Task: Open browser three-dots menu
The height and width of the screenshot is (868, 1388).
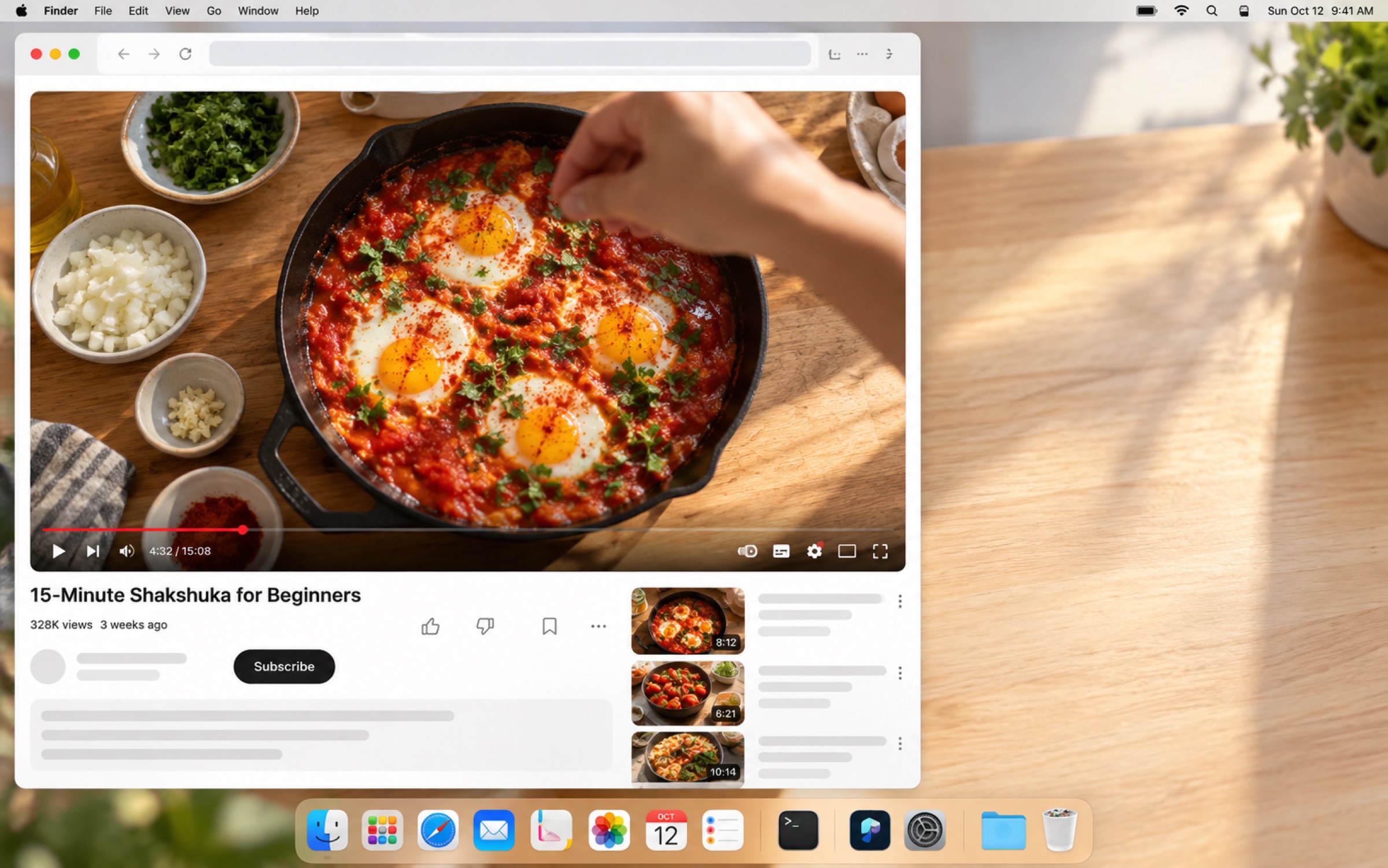Action: 862,54
